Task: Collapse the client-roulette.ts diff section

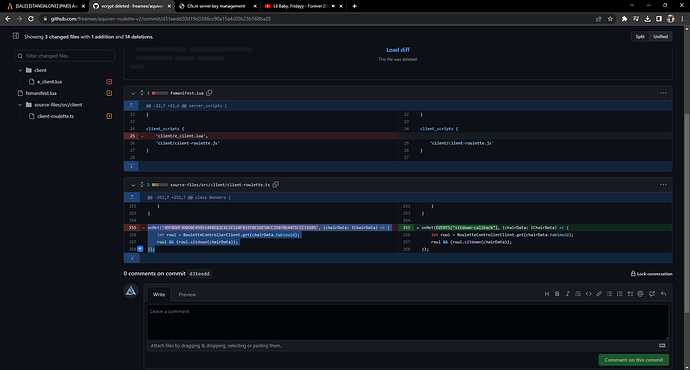Action: point(133,185)
